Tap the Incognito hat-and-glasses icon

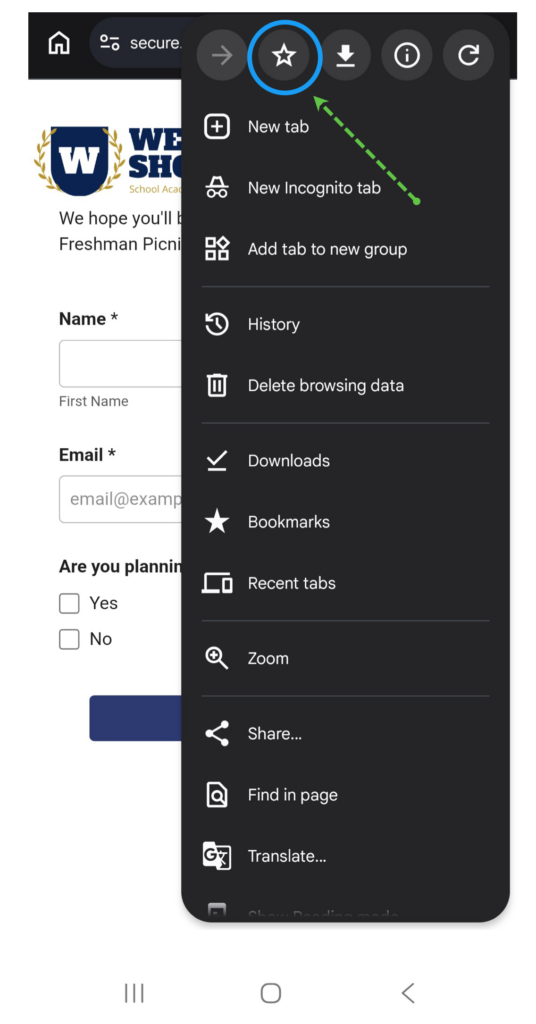click(x=217, y=188)
